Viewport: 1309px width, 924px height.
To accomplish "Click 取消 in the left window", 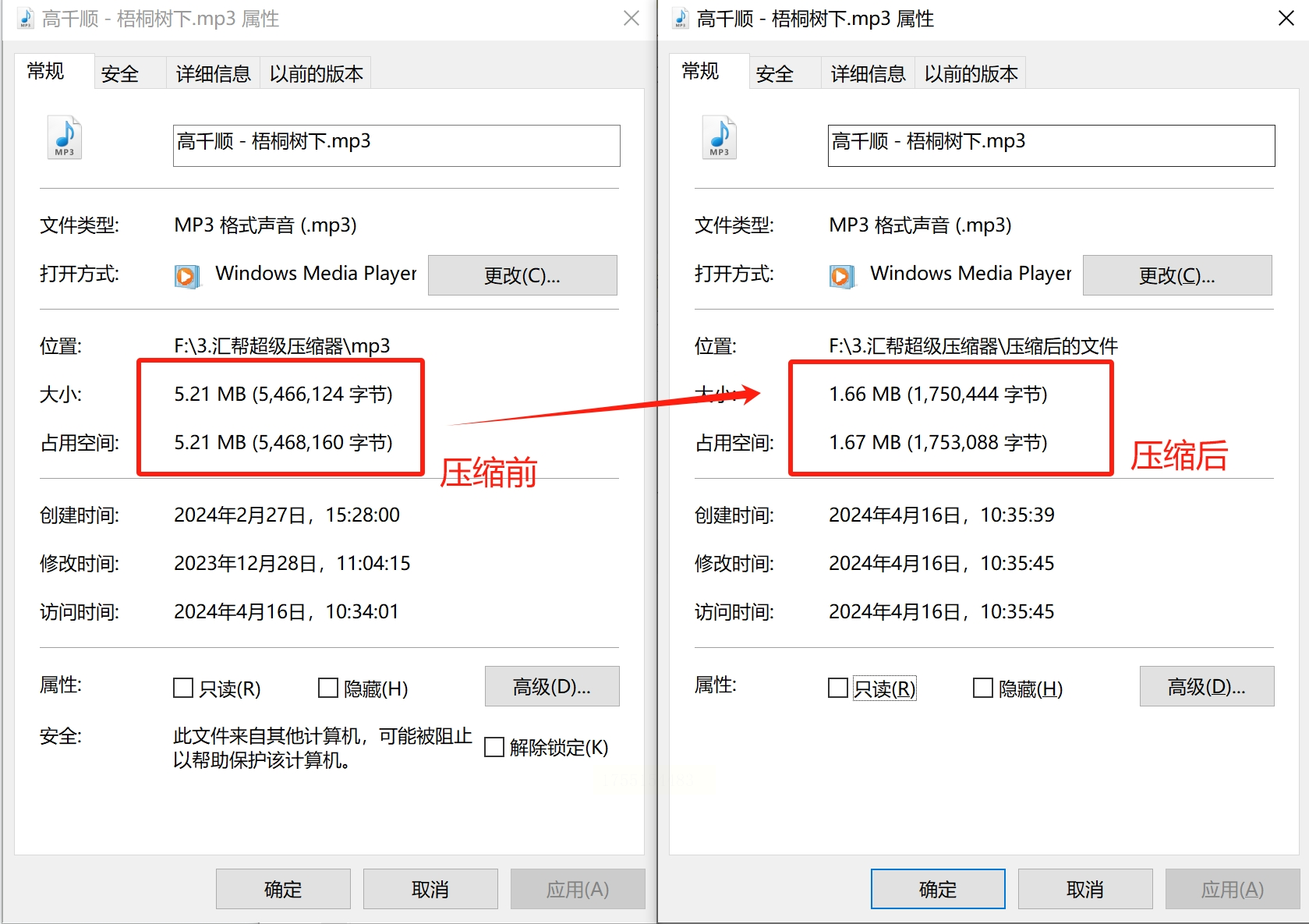I will pos(430,889).
